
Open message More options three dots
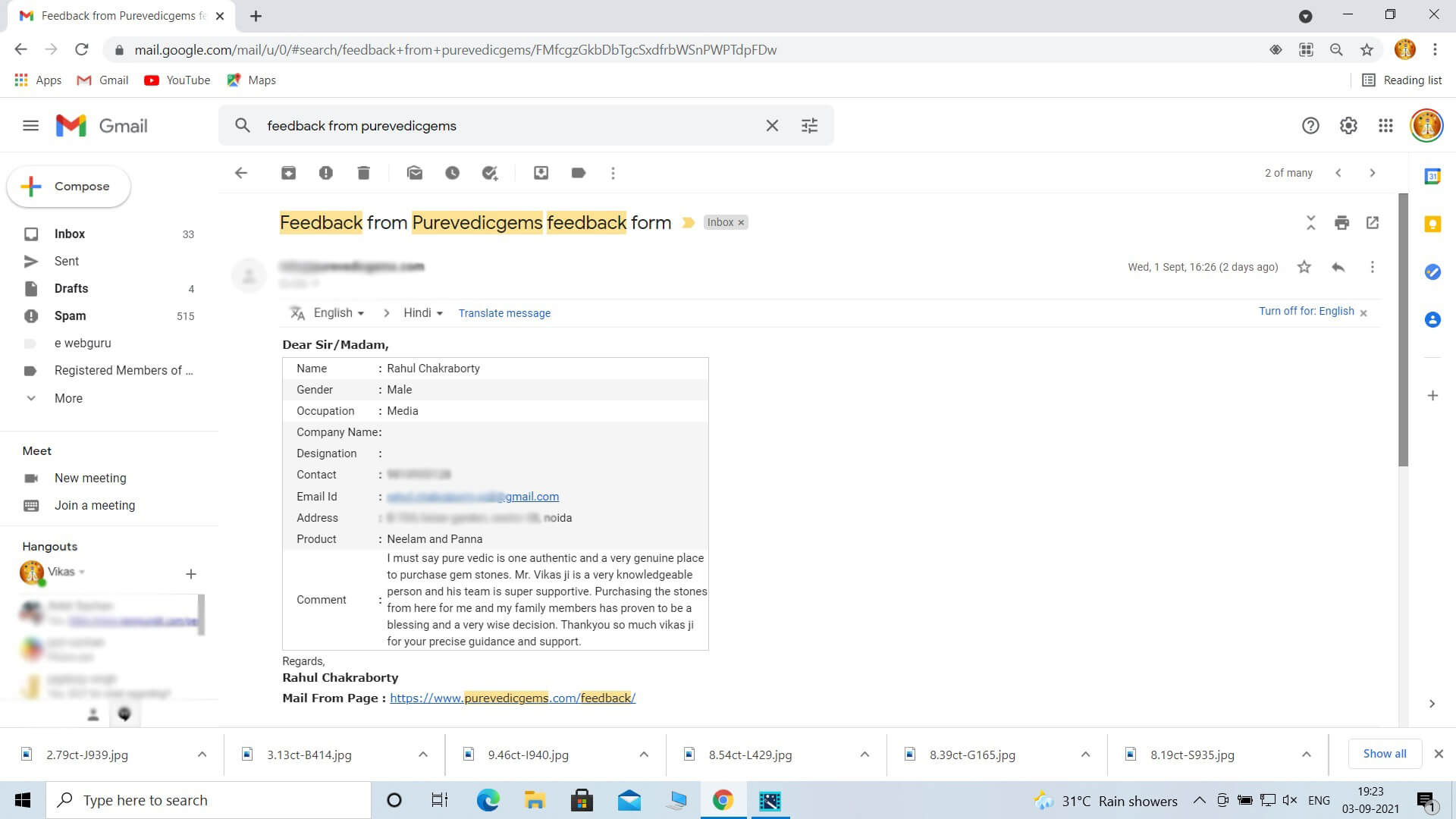coord(1372,267)
